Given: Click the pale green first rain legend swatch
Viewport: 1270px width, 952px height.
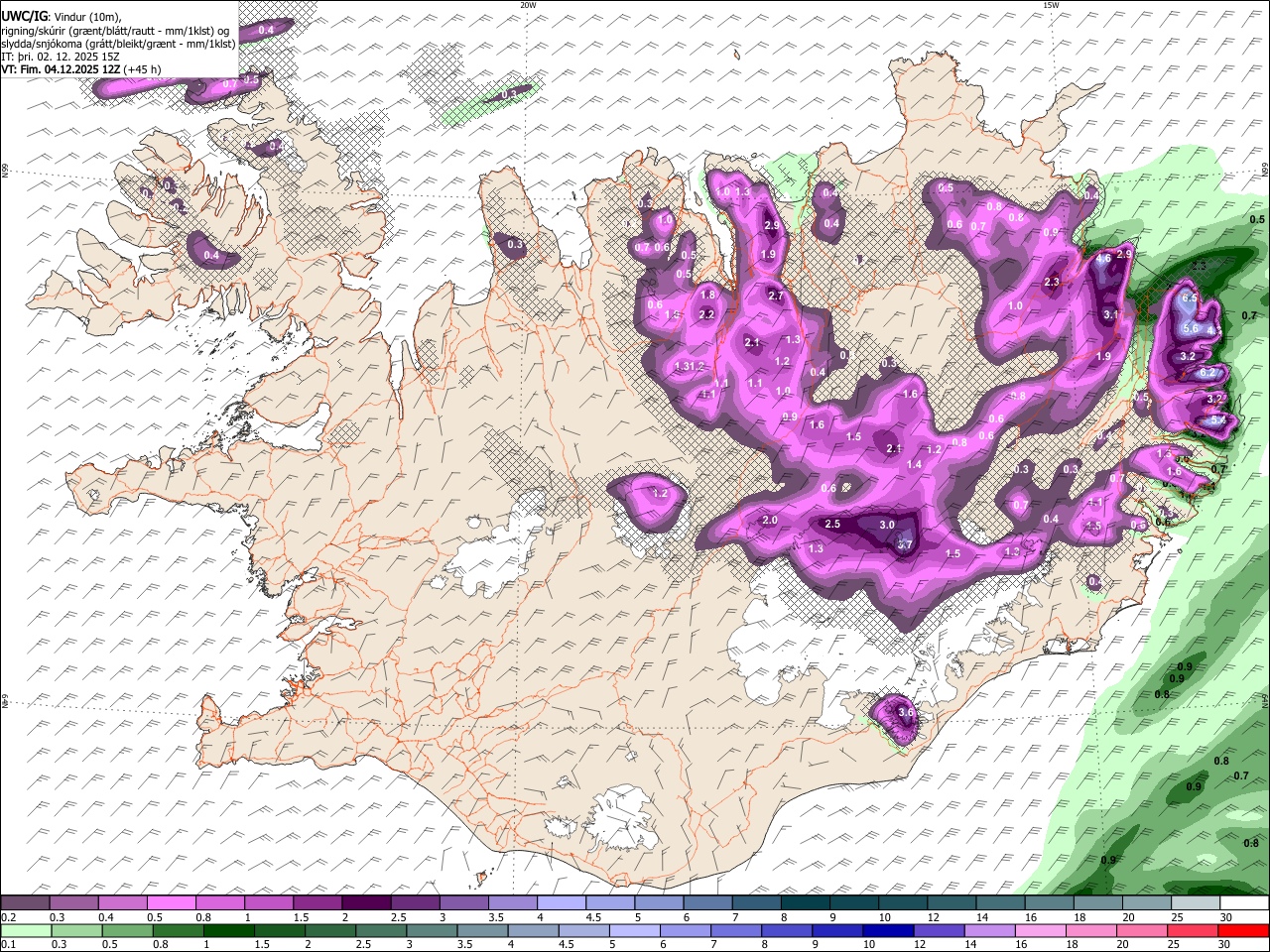Looking at the screenshot, I should (x=26, y=930).
